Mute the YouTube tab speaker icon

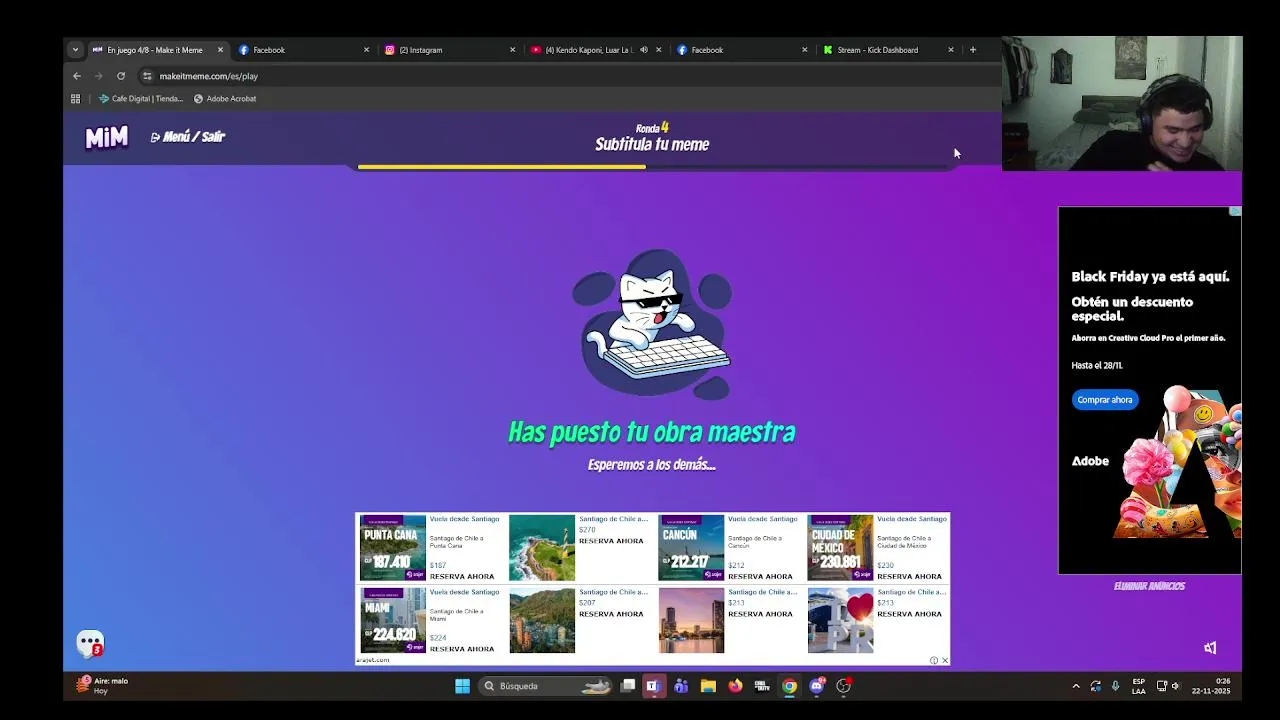tap(644, 50)
